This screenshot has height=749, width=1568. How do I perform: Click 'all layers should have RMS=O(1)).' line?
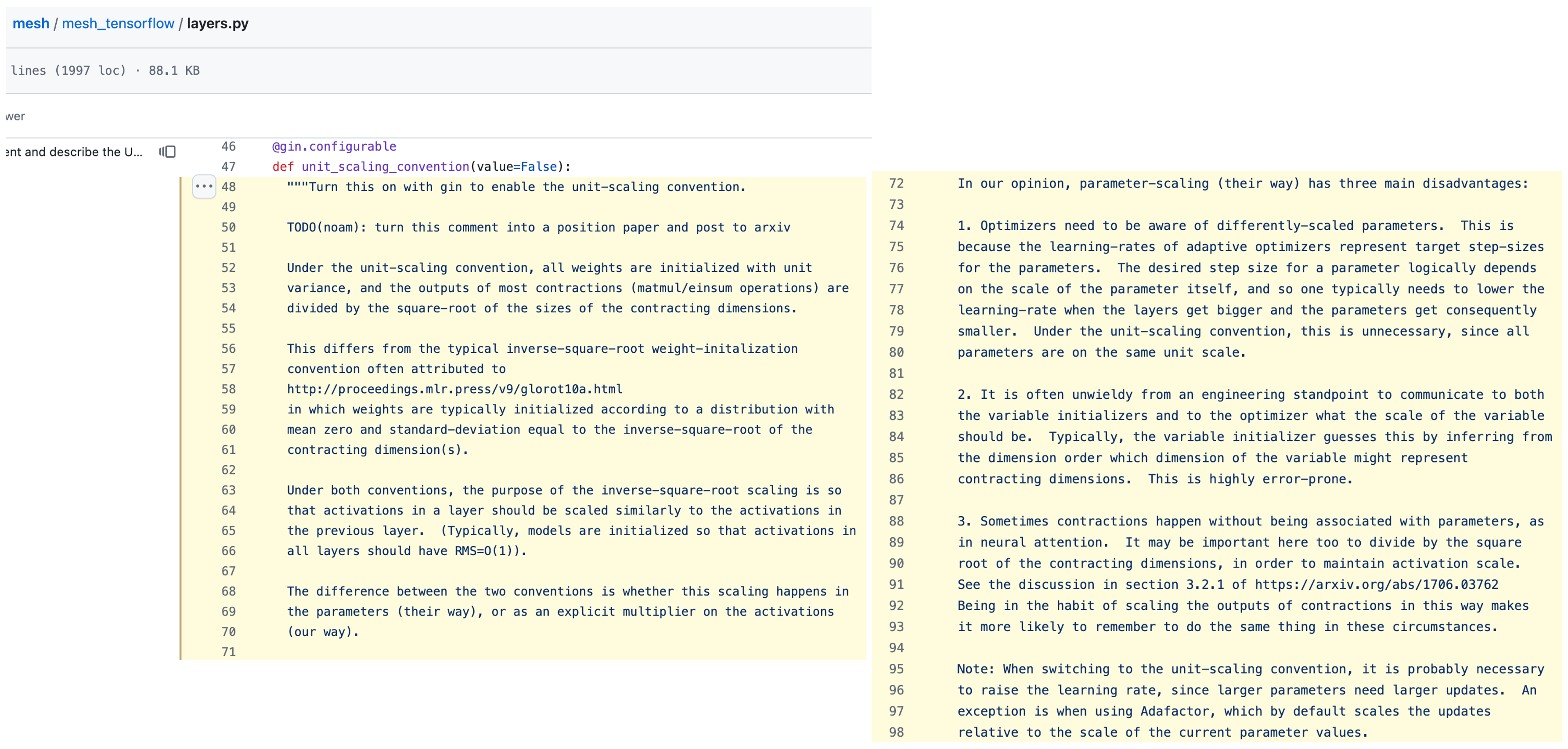coord(407,551)
